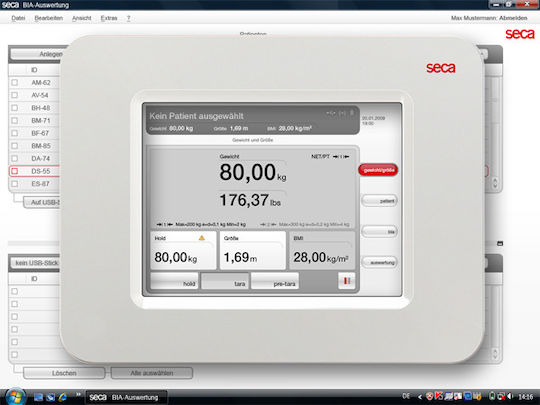Click the red shield security tray icon
540x405 pixels.
[429, 396]
